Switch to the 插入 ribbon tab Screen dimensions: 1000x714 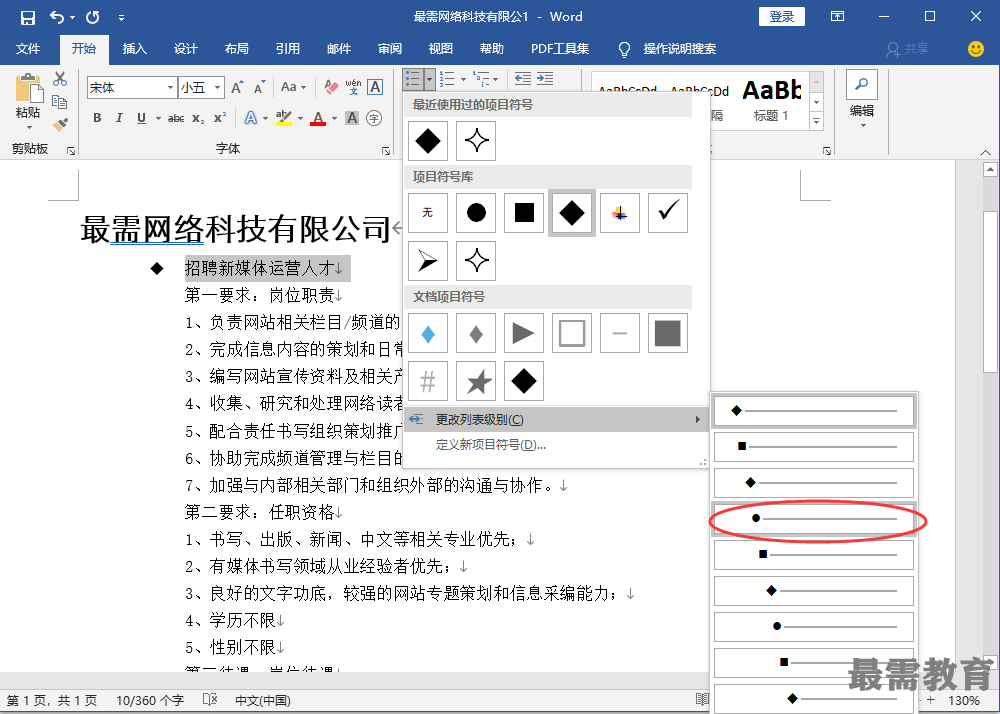pos(134,49)
